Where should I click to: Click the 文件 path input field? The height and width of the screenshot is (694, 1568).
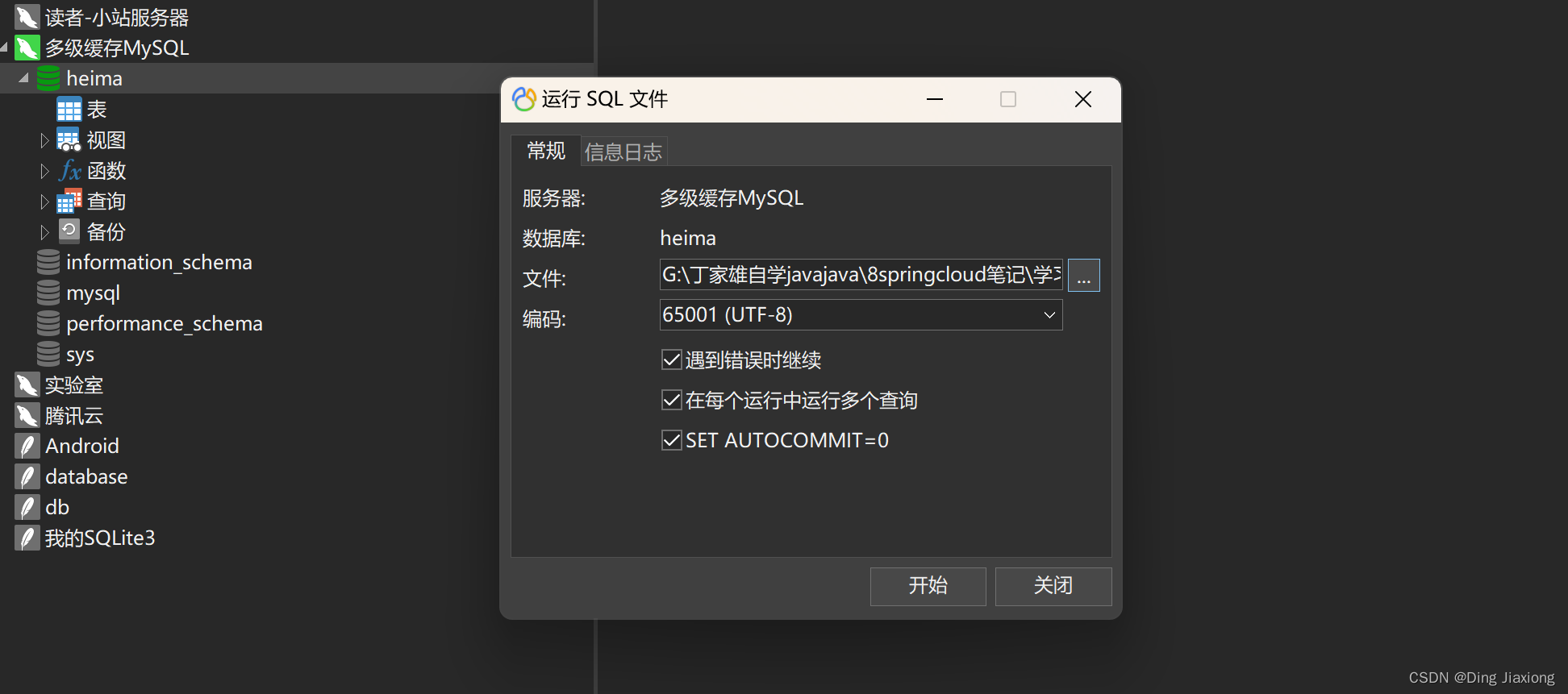coord(861,275)
